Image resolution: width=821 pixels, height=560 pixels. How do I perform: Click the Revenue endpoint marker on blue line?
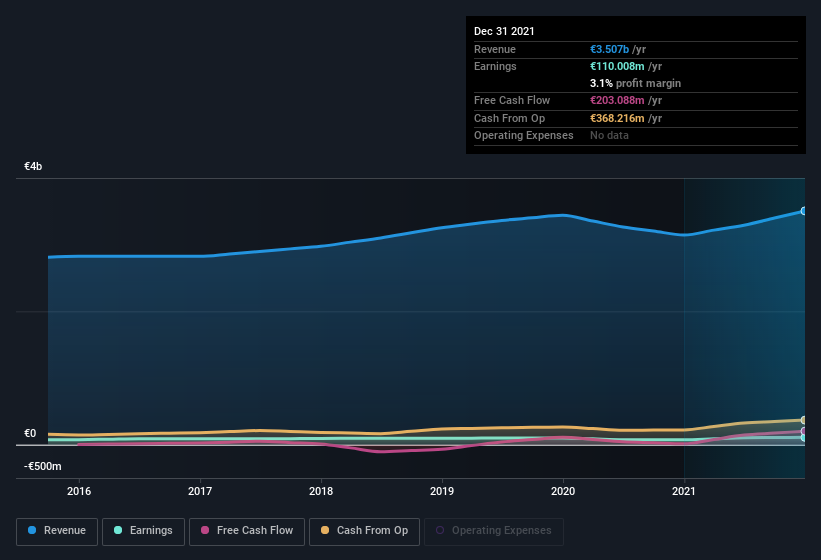pyautogui.click(x=804, y=211)
